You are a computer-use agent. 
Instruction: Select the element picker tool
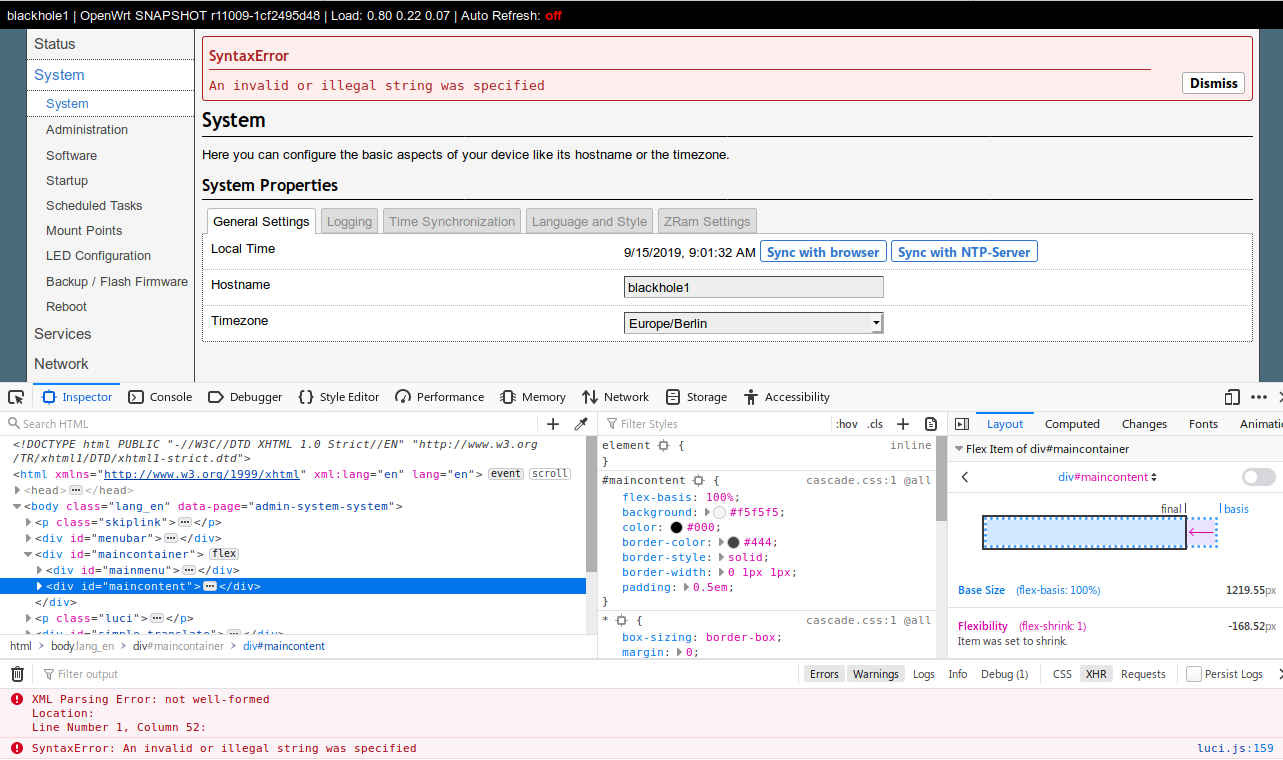coord(16,397)
